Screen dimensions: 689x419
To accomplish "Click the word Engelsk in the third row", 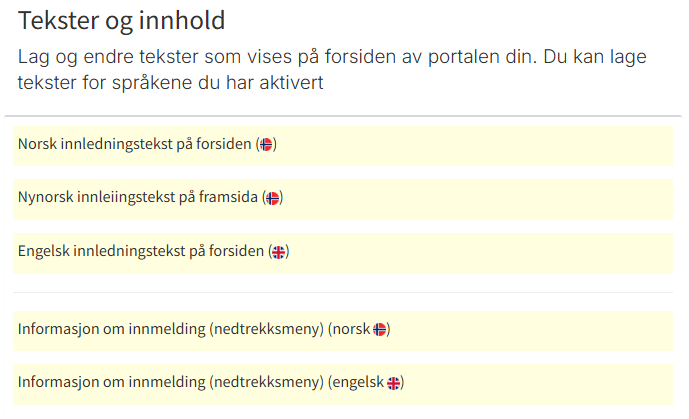I will pos(42,252).
